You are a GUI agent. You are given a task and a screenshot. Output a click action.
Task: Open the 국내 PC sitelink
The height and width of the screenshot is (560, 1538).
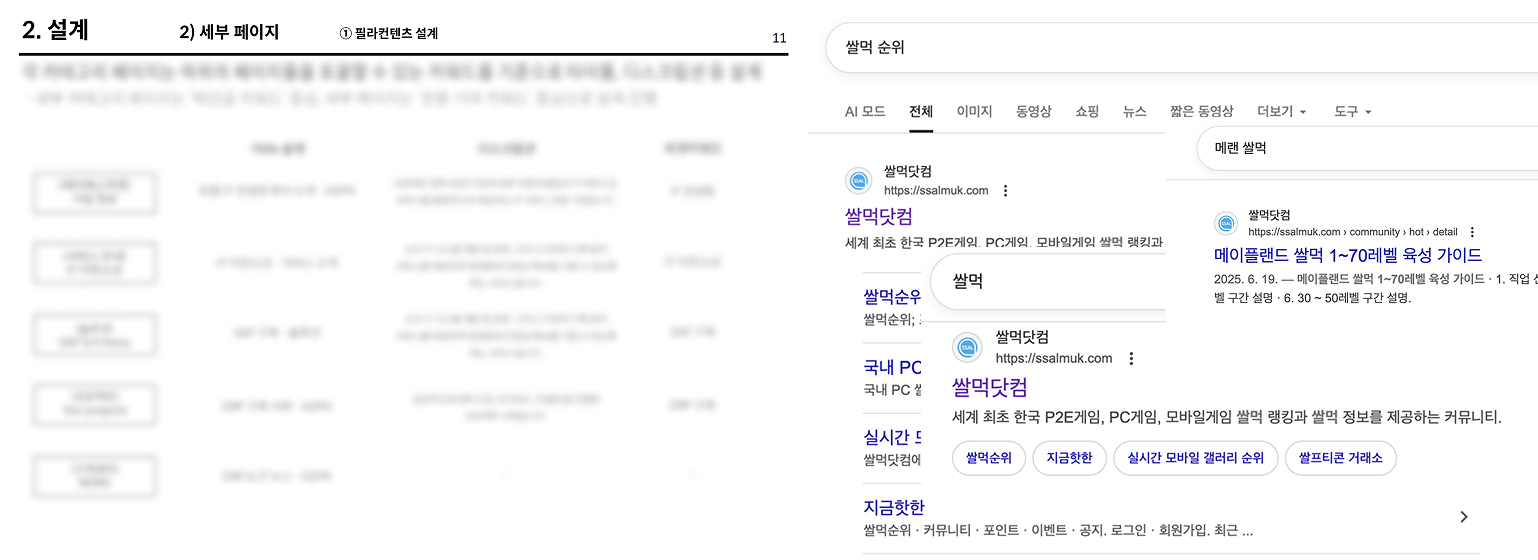892,367
